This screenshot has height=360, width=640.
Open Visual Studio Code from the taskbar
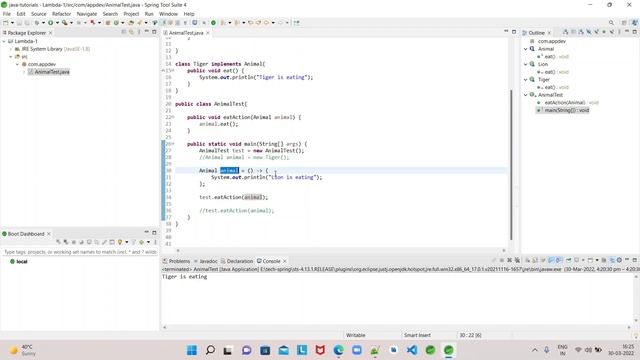[412, 350]
